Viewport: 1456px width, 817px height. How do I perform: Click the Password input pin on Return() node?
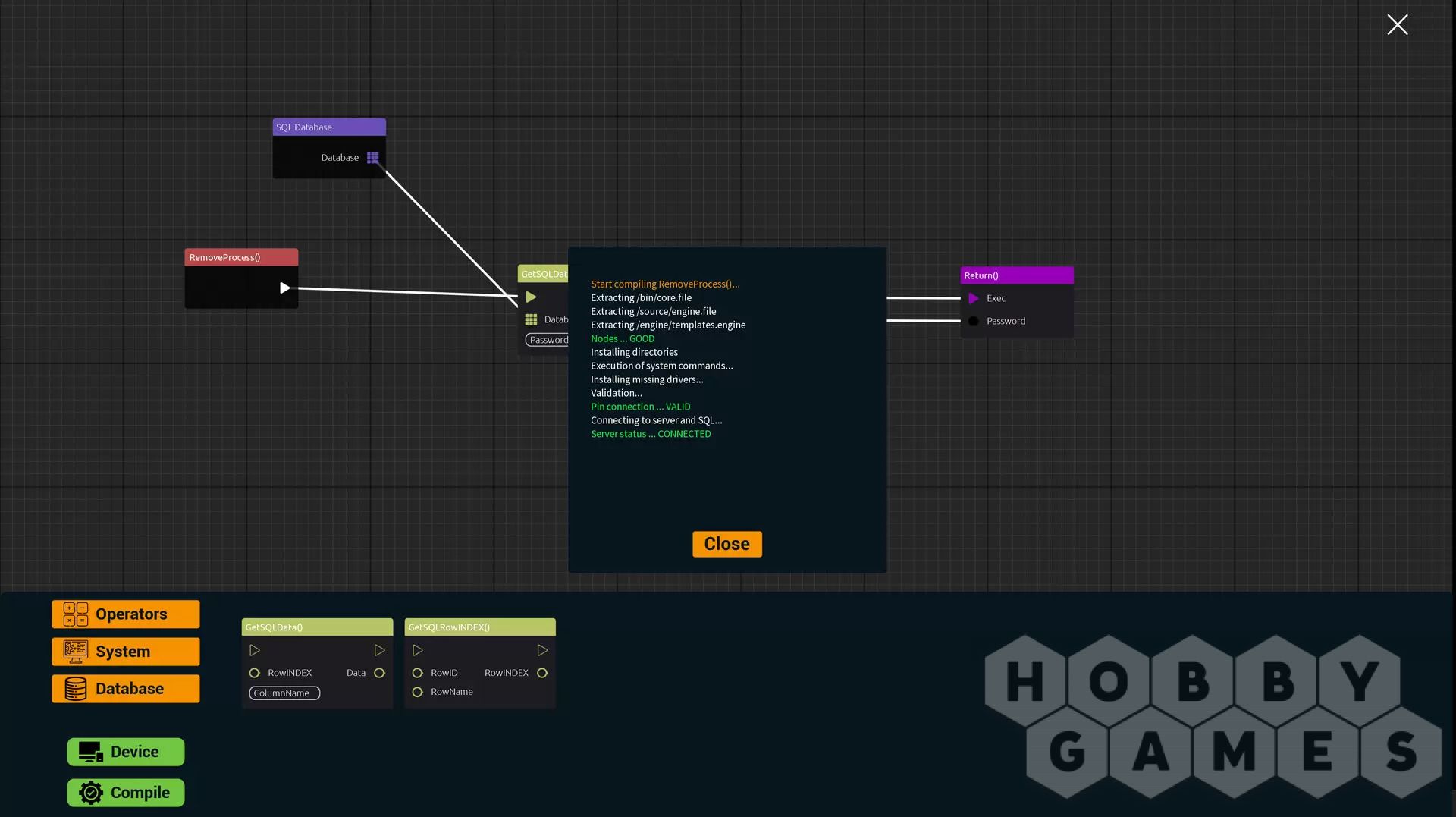[x=973, y=321]
